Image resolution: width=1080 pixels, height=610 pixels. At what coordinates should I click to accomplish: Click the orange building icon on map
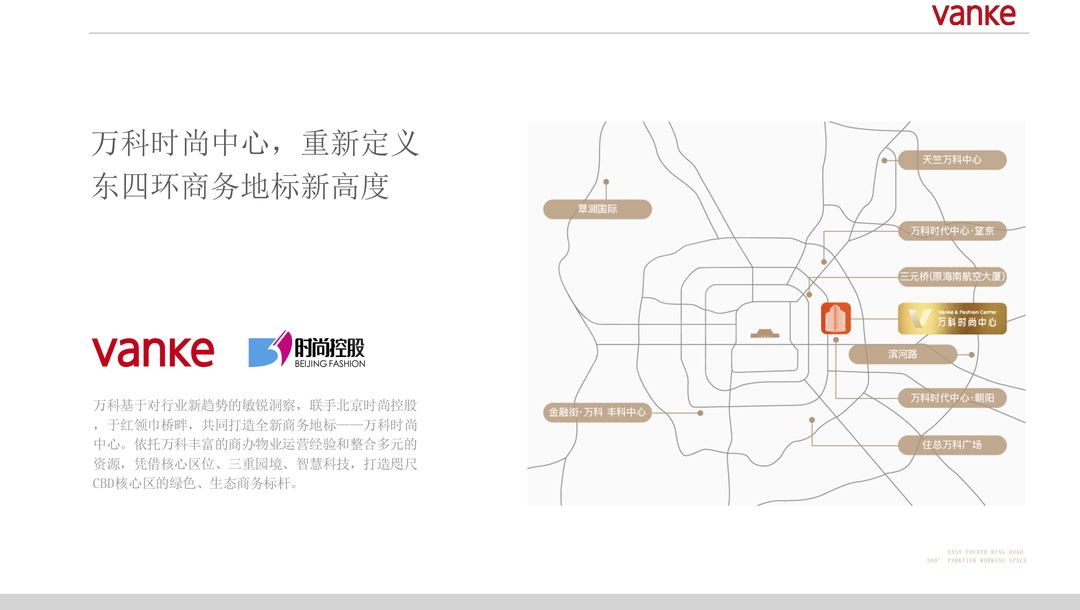[x=835, y=318]
